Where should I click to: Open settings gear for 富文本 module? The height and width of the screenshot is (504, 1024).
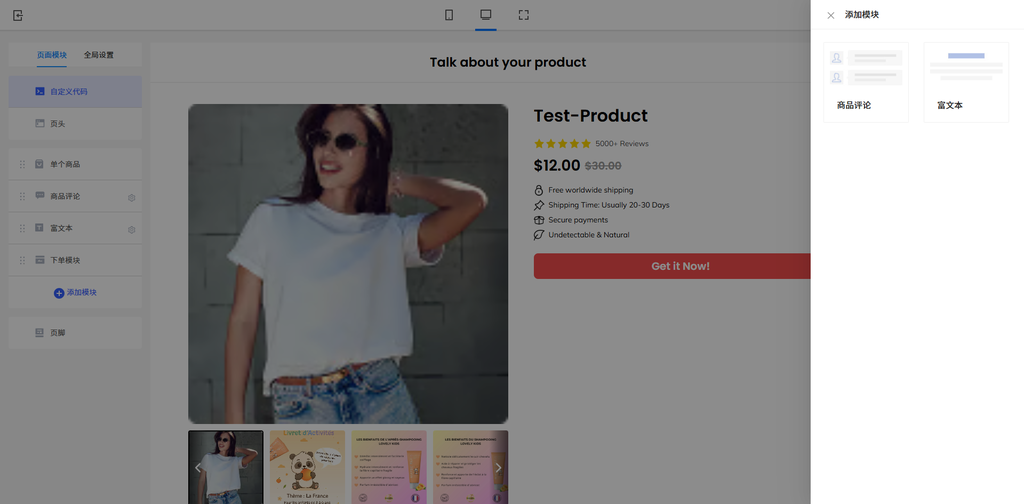point(131,229)
